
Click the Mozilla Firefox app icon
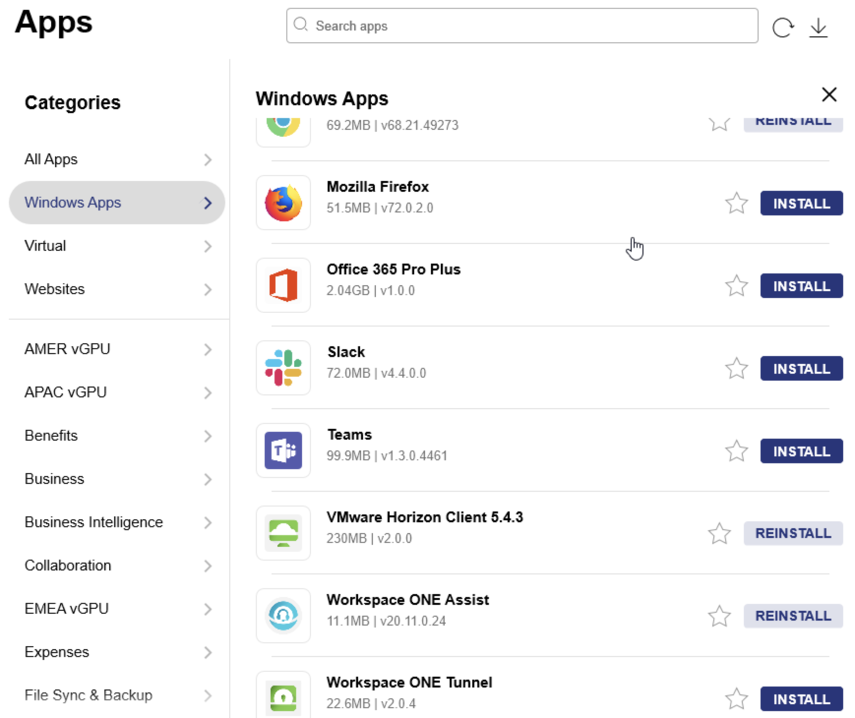[283, 203]
